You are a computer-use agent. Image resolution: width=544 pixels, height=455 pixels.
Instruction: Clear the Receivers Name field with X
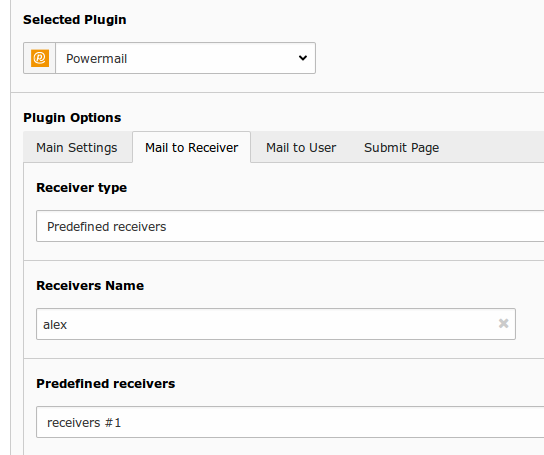tap(503, 323)
